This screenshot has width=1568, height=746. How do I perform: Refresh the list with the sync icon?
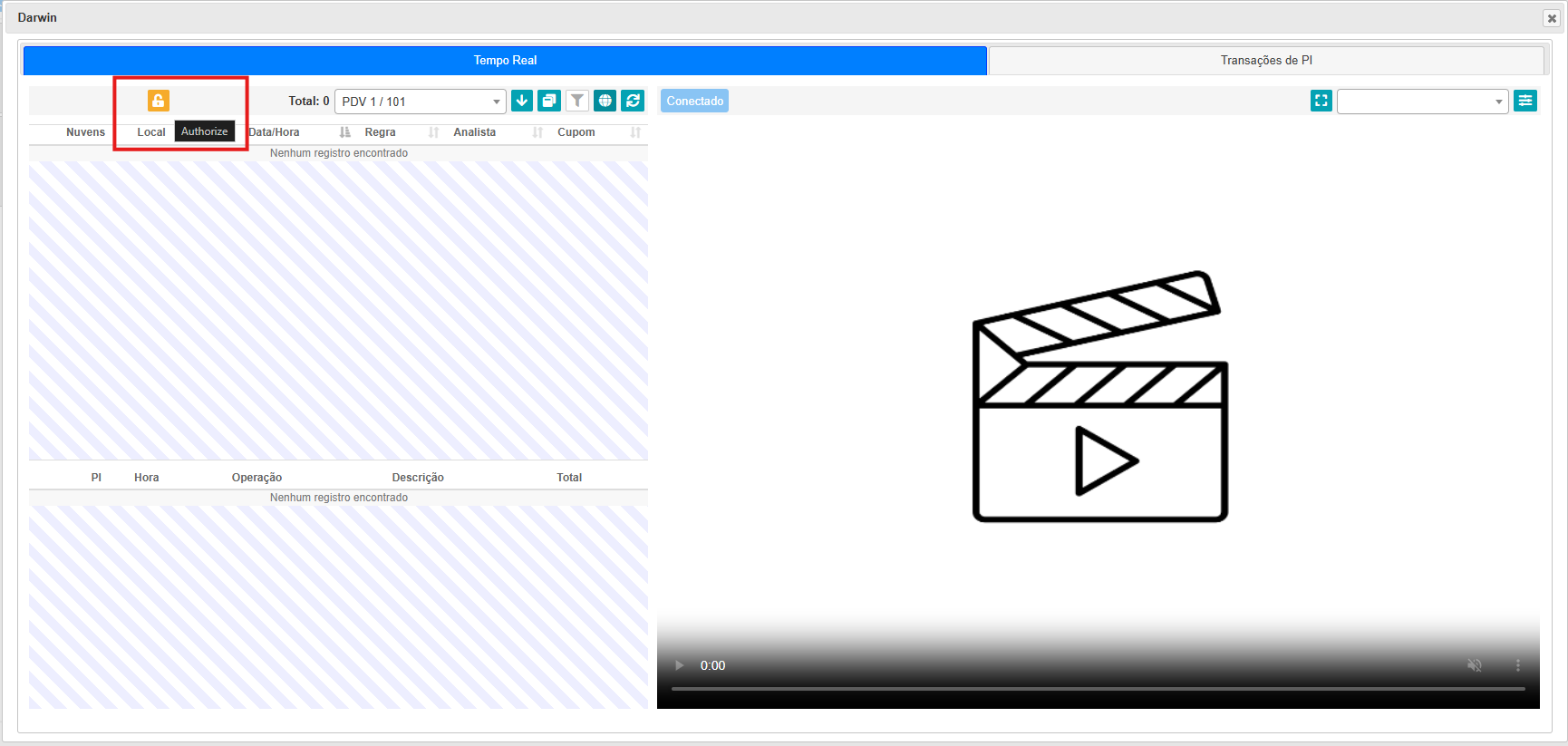633,101
